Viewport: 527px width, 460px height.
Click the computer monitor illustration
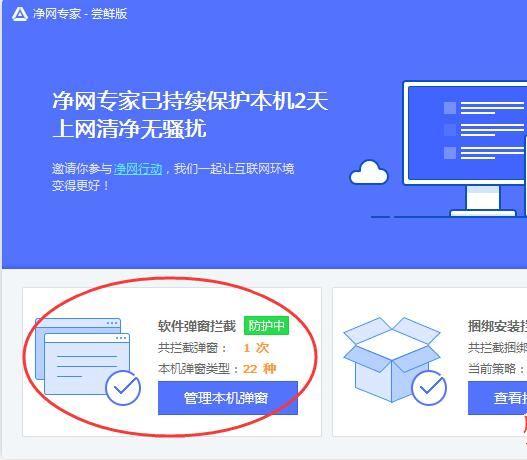pyautogui.click(x=465, y=148)
